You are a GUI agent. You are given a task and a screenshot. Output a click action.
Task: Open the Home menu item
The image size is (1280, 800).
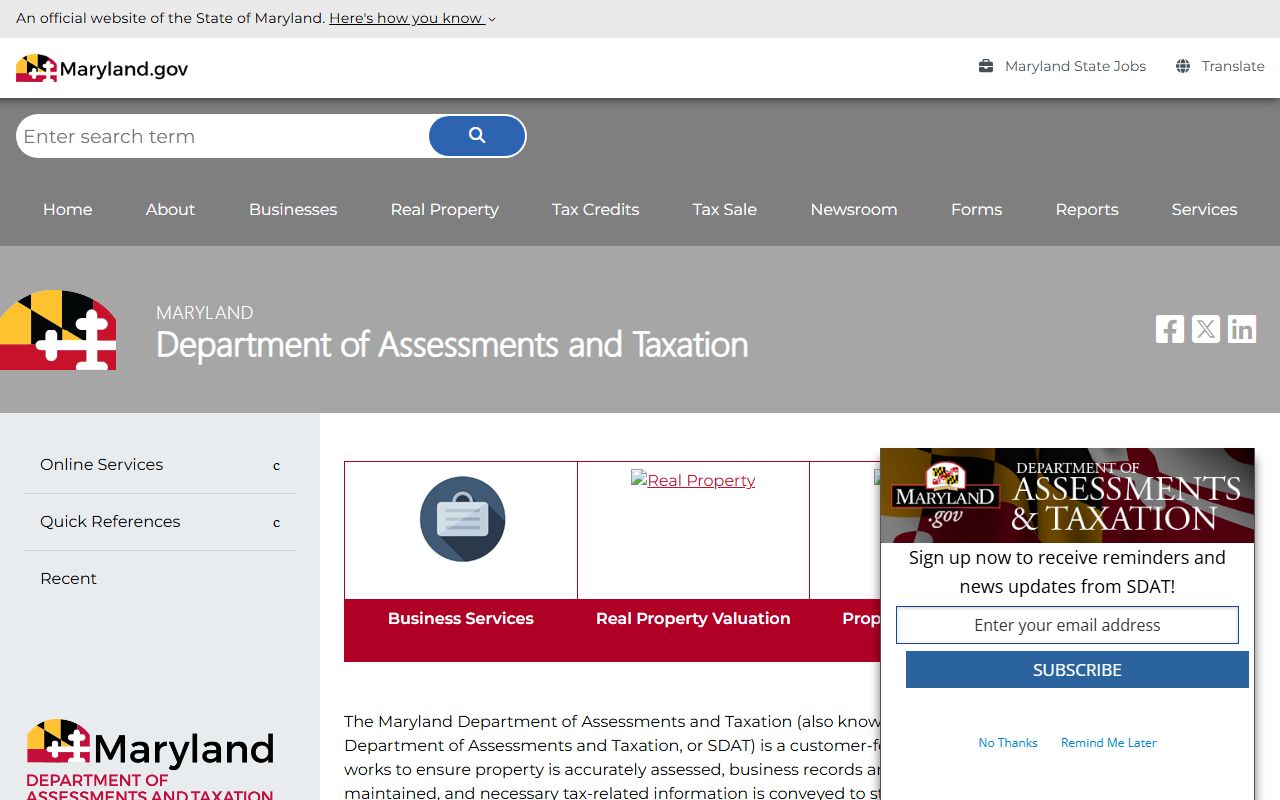(x=68, y=209)
